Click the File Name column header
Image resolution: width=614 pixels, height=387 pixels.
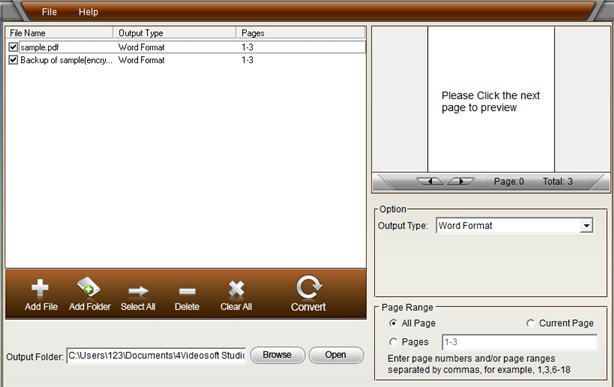(60, 33)
